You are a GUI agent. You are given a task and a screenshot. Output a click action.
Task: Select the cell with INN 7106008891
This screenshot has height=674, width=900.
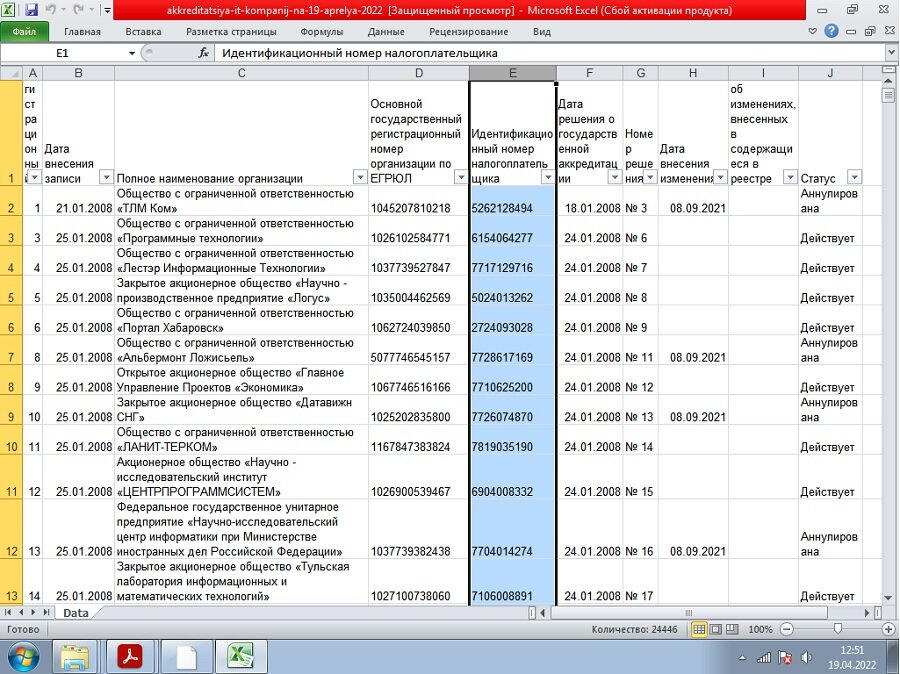pyautogui.click(x=513, y=582)
